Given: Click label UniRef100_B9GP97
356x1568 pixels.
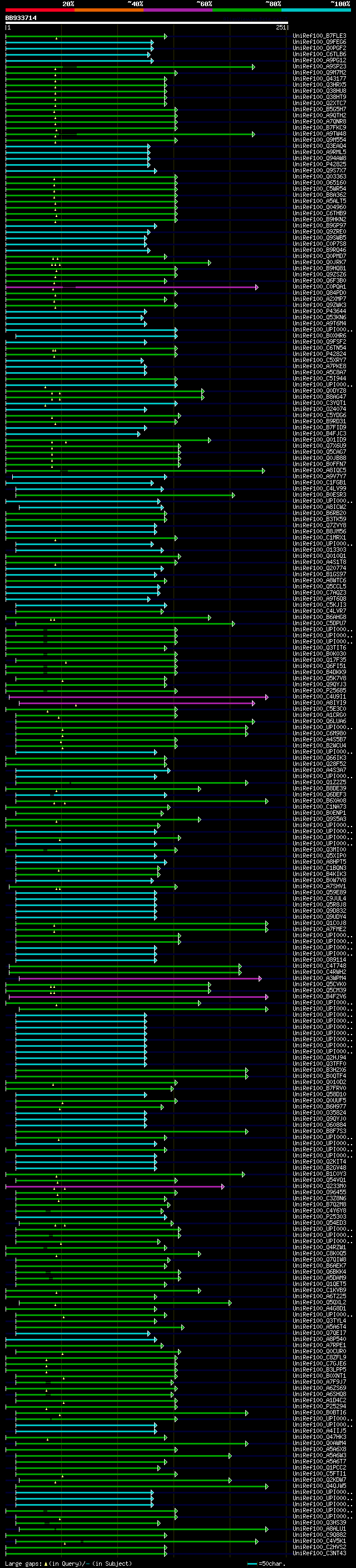Looking at the screenshot, I should [319, 226].
